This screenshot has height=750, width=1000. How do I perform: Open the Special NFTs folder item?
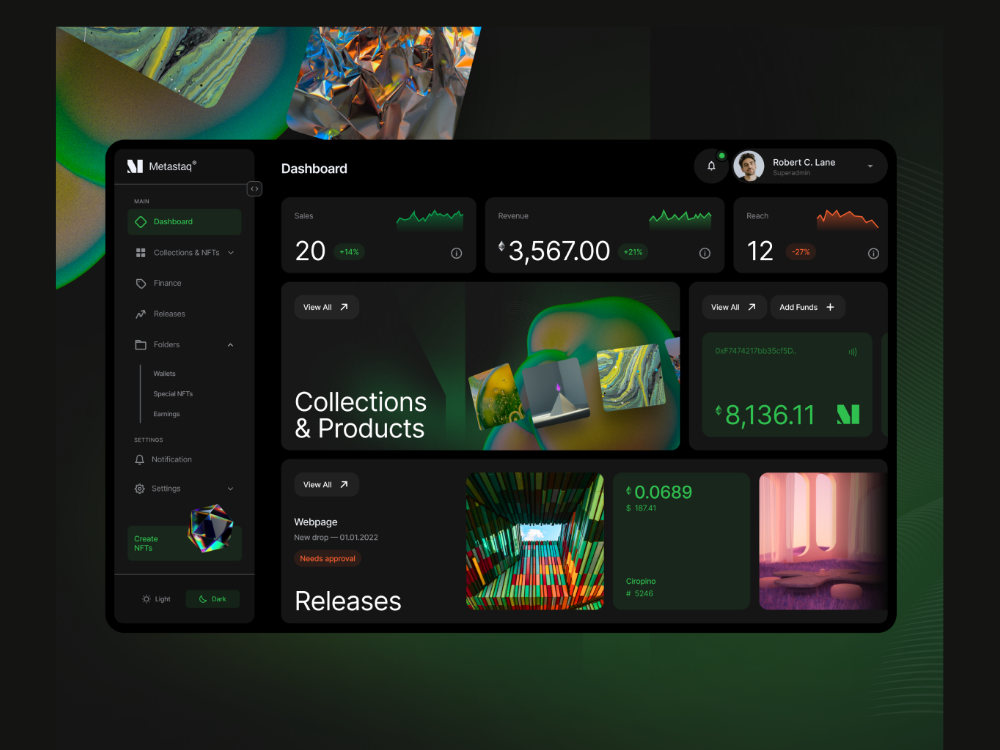point(173,394)
